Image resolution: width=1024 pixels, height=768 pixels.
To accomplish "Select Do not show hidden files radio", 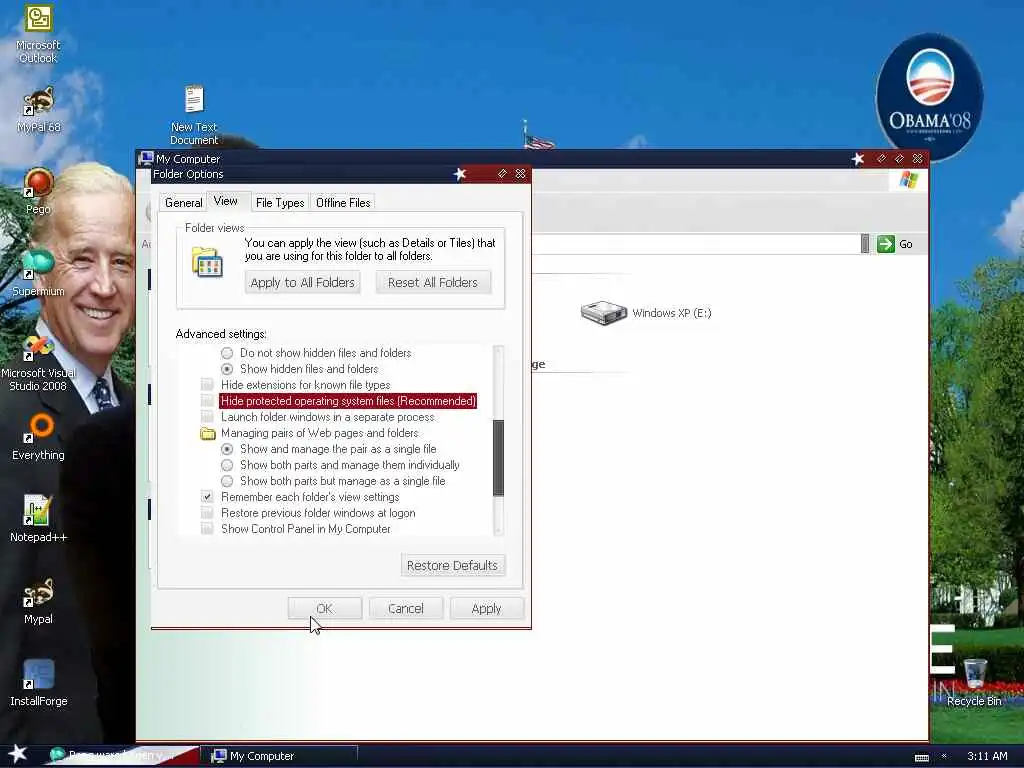I will [227, 353].
